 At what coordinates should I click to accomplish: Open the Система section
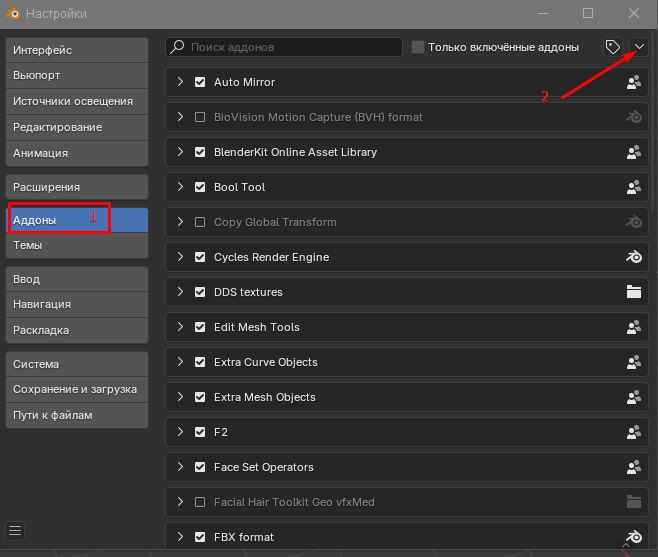click(77, 364)
